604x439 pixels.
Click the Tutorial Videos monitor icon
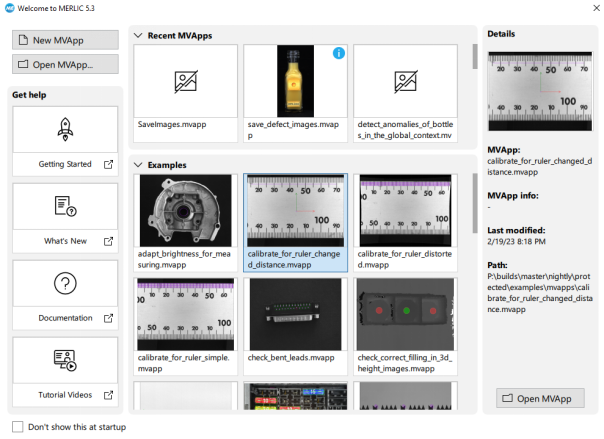[65, 360]
